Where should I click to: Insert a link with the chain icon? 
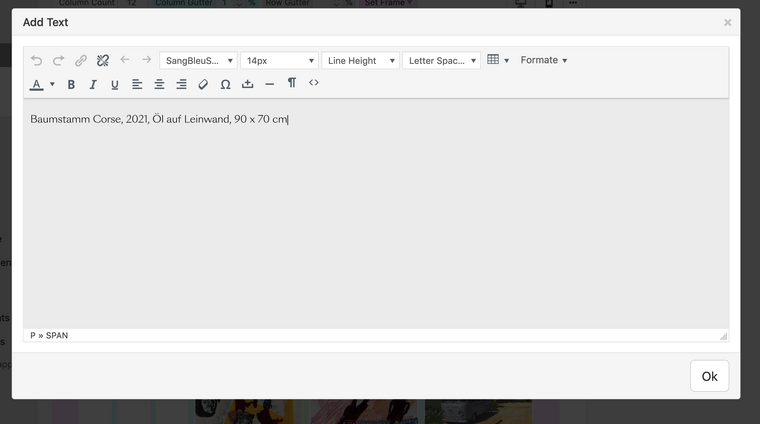point(81,60)
